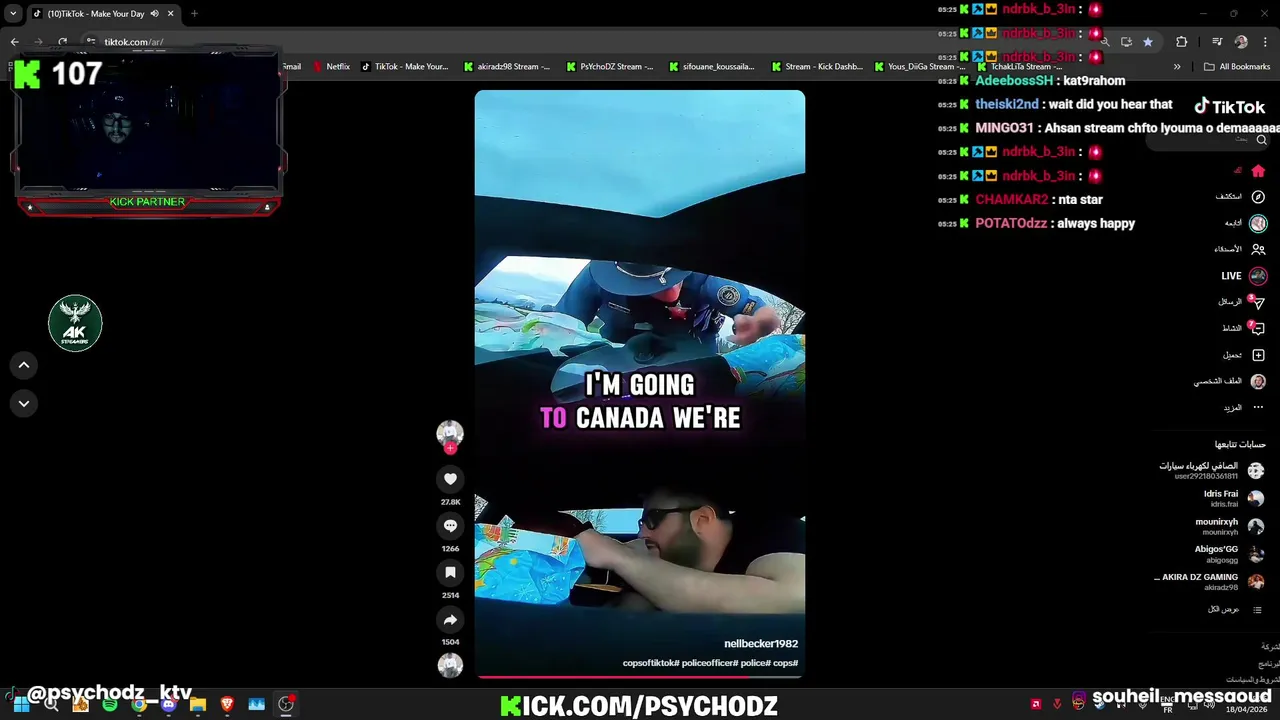
Task: Mute the TikTok tab audio speaker icon
Action: pos(154,14)
